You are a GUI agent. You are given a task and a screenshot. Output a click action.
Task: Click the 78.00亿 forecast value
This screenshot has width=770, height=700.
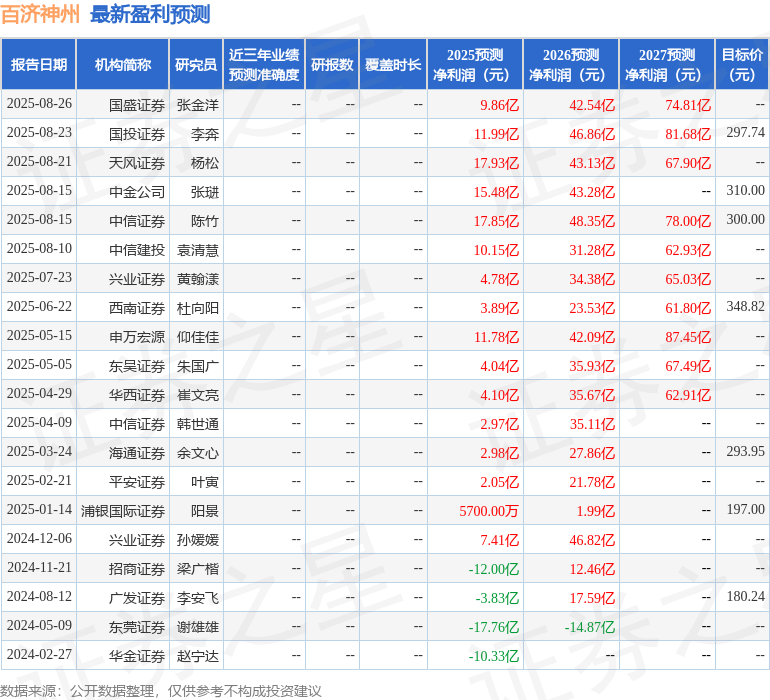tap(688, 221)
